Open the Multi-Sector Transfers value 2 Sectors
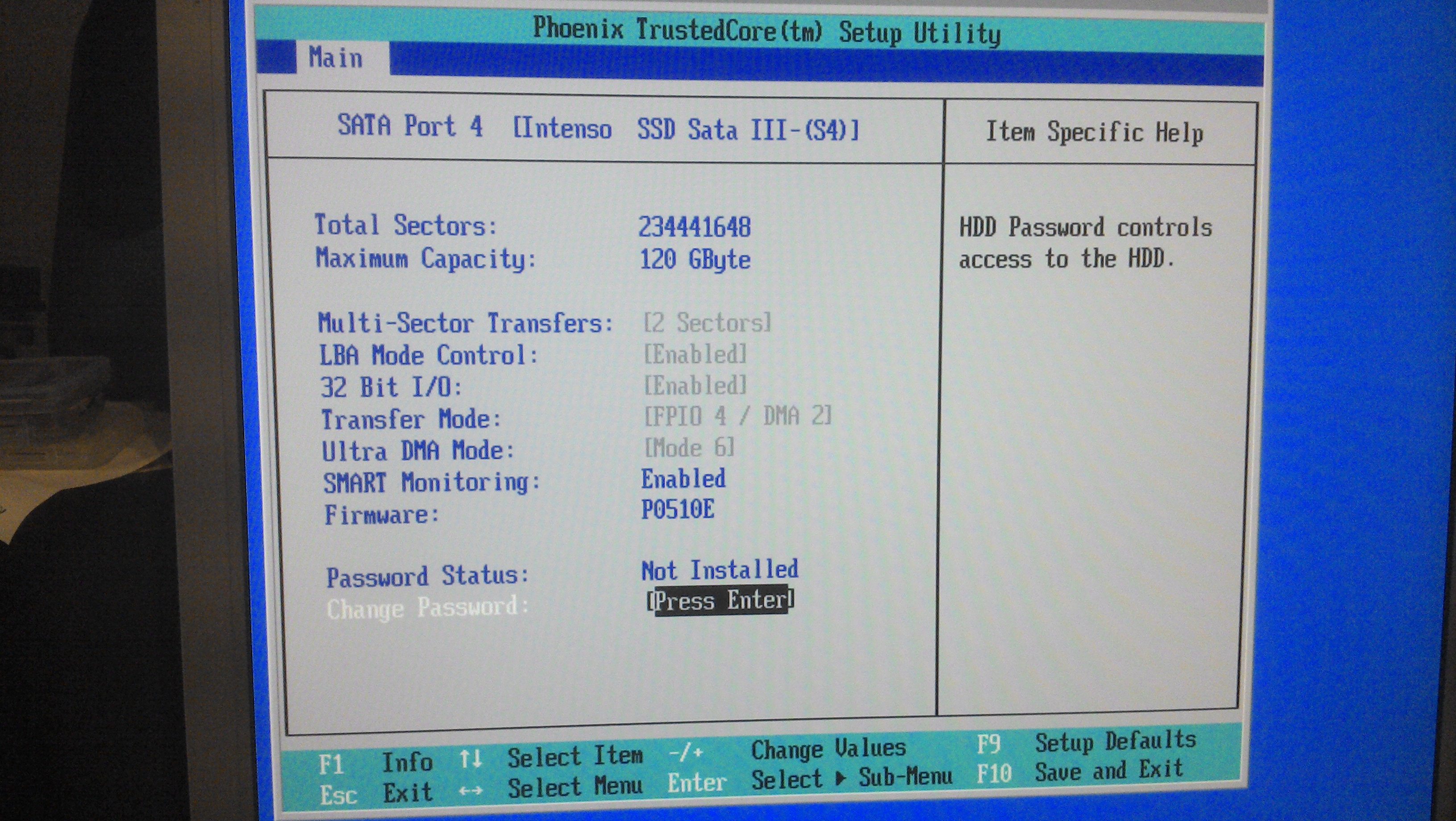Screen dimensions: 1456x821 click(707, 323)
